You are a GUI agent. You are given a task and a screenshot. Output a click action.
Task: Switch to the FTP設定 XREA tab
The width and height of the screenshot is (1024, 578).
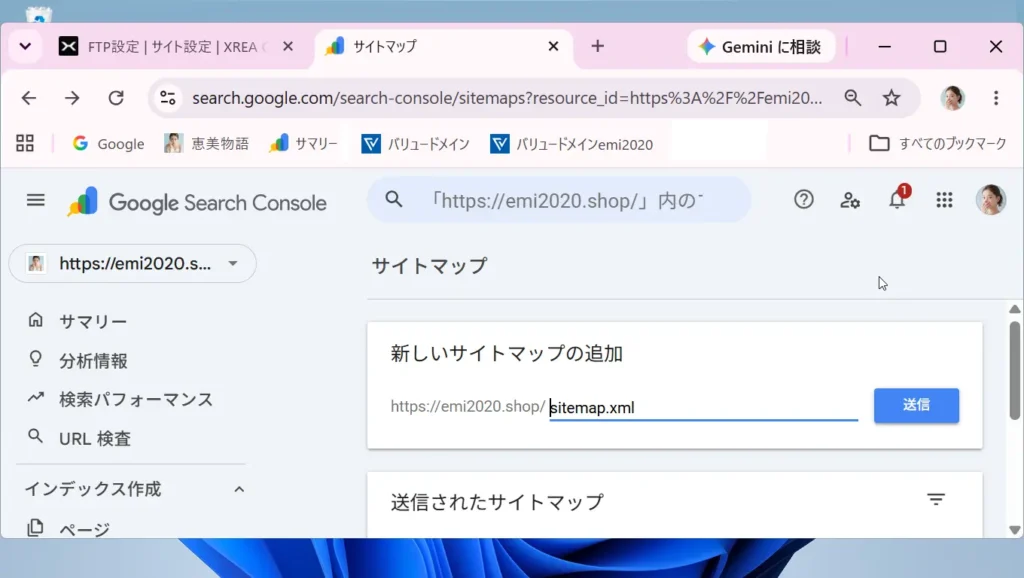click(176, 46)
